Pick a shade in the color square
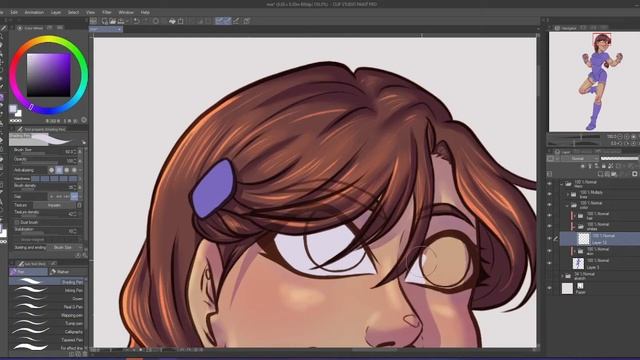This screenshot has height=360, width=640. (x=49, y=75)
